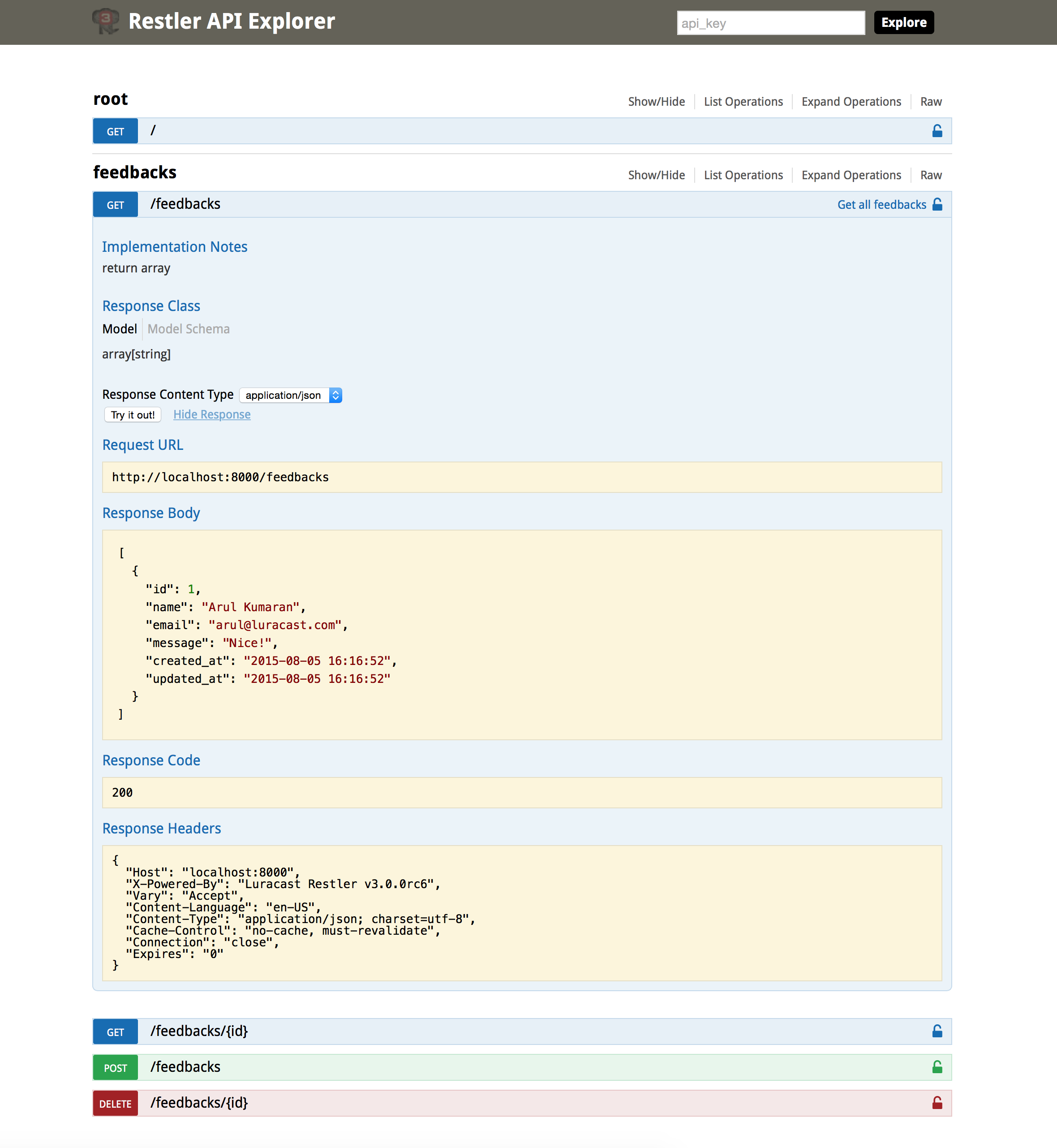Expand the GET /feedbacks/{id} operation
This screenshot has height=1148, width=1057.
click(x=199, y=1031)
